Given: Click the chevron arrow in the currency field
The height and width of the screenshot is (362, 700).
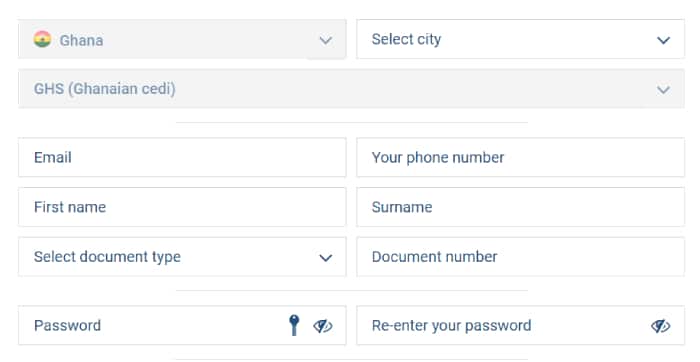Looking at the screenshot, I should point(663,90).
